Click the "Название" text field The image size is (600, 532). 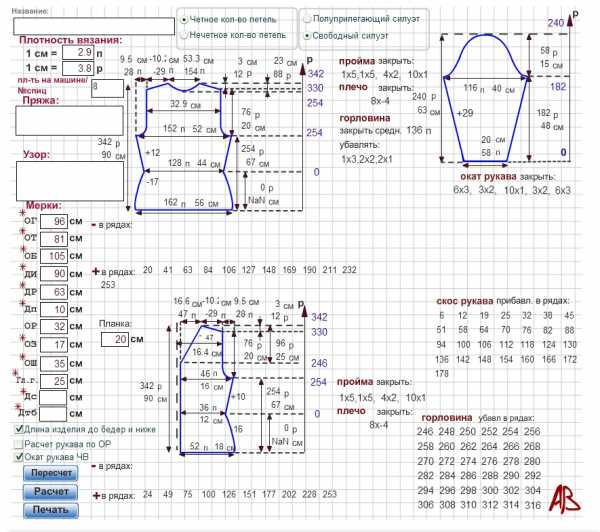(93, 25)
